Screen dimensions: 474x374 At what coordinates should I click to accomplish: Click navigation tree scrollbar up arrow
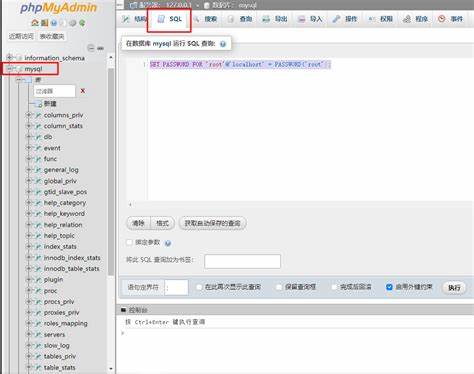tap(111, 57)
